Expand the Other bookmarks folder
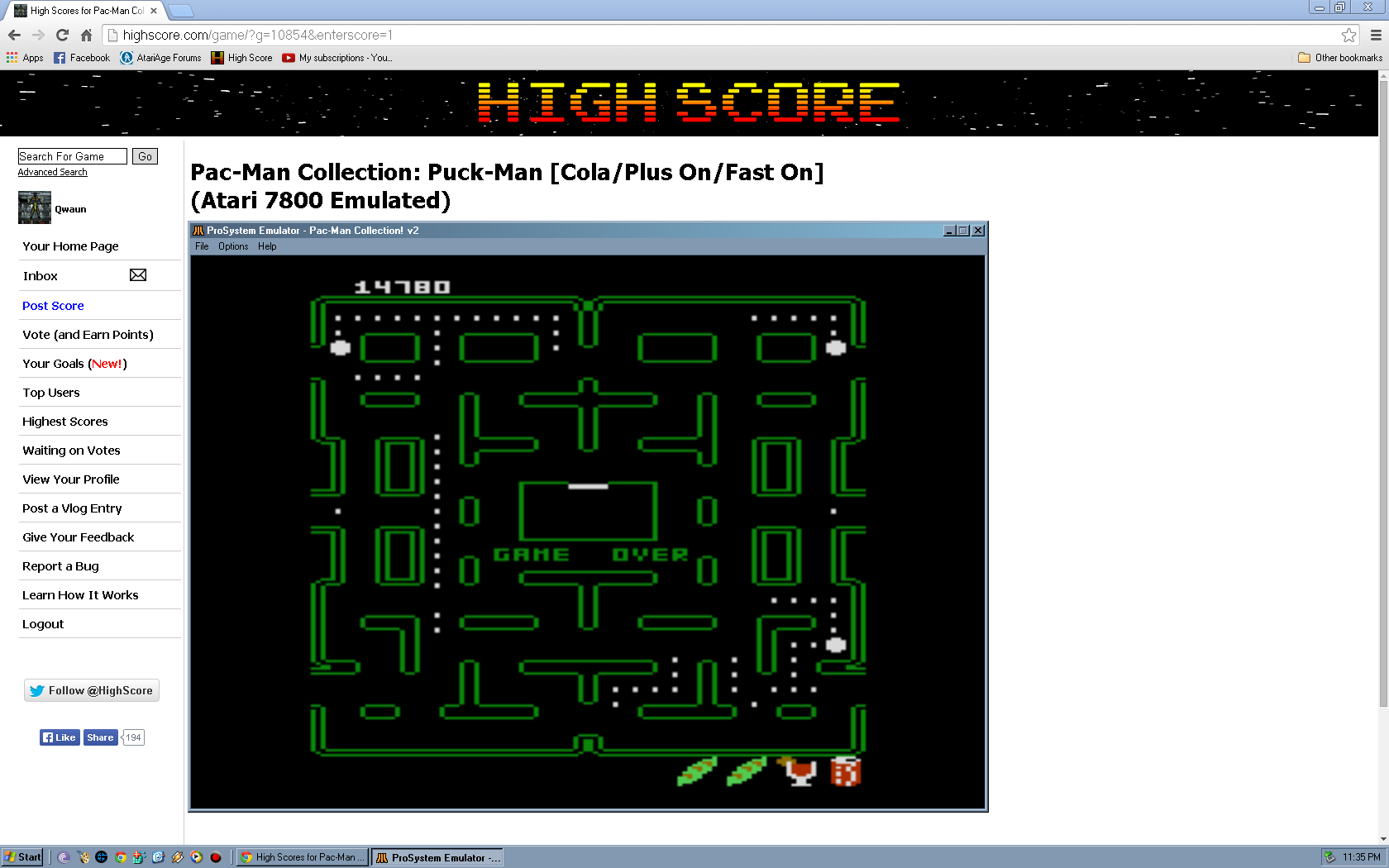Image resolution: width=1389 pixels, height=868 pixels. (1340, 58)
